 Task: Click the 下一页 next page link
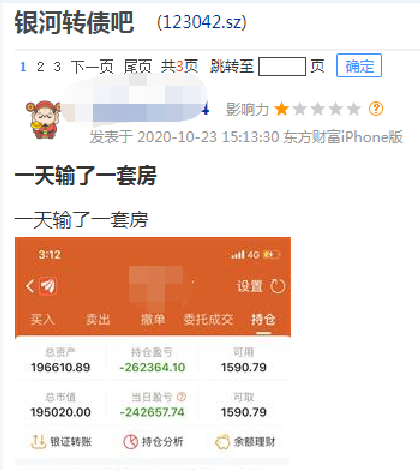click(x=92, y=66)
